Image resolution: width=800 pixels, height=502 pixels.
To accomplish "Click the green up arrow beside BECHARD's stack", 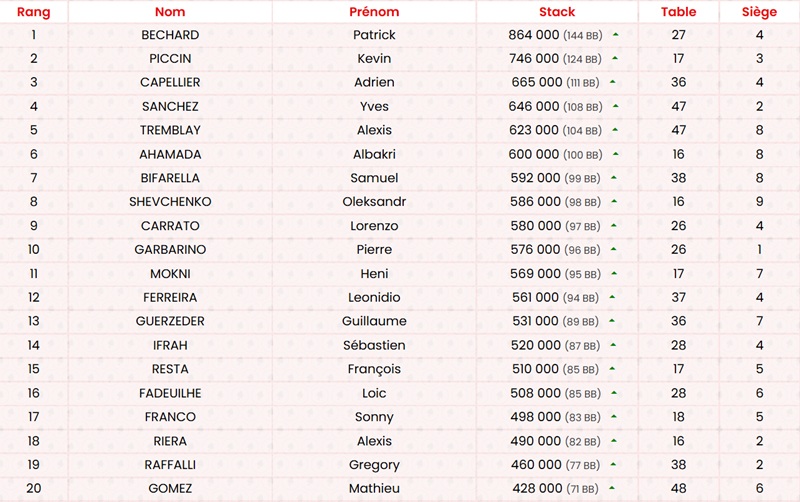I will coord(616,35).
